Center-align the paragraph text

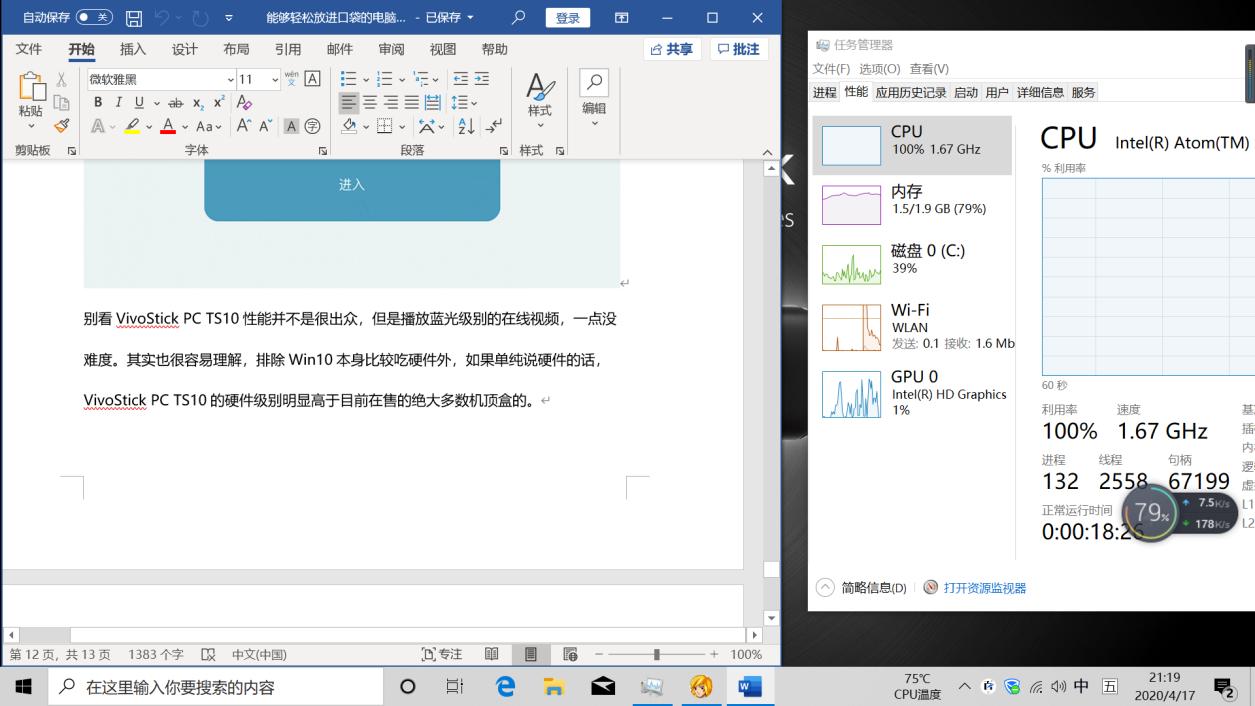[369, 103]
